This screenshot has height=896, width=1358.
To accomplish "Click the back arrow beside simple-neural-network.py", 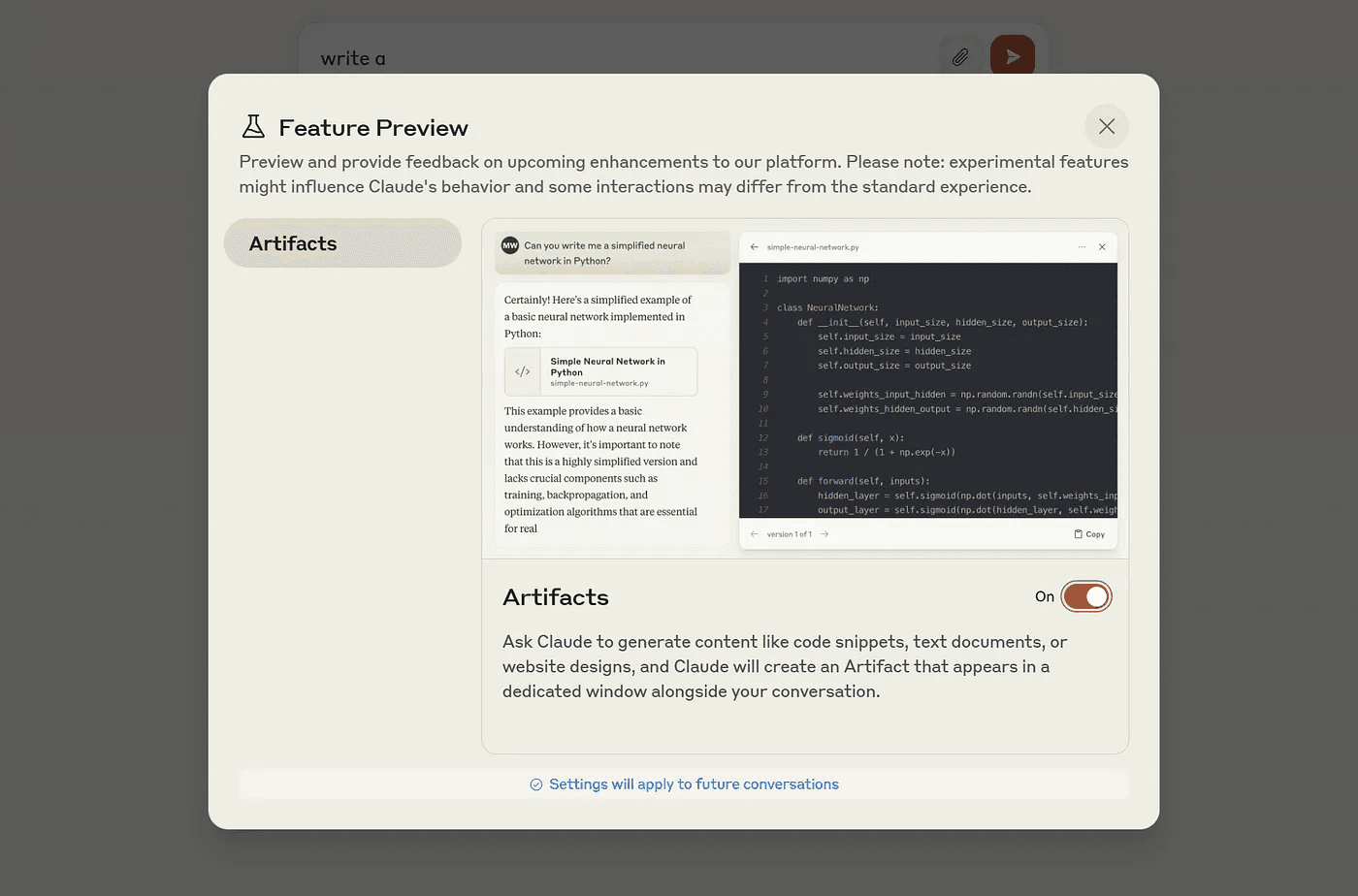I will pyautogui.click(x=755, y=247).
